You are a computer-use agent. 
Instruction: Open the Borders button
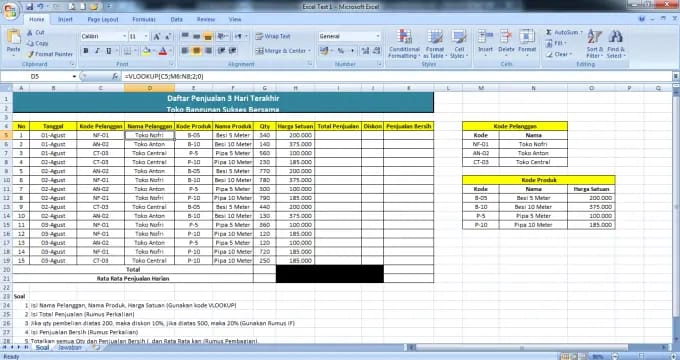(x=128, y=51)
